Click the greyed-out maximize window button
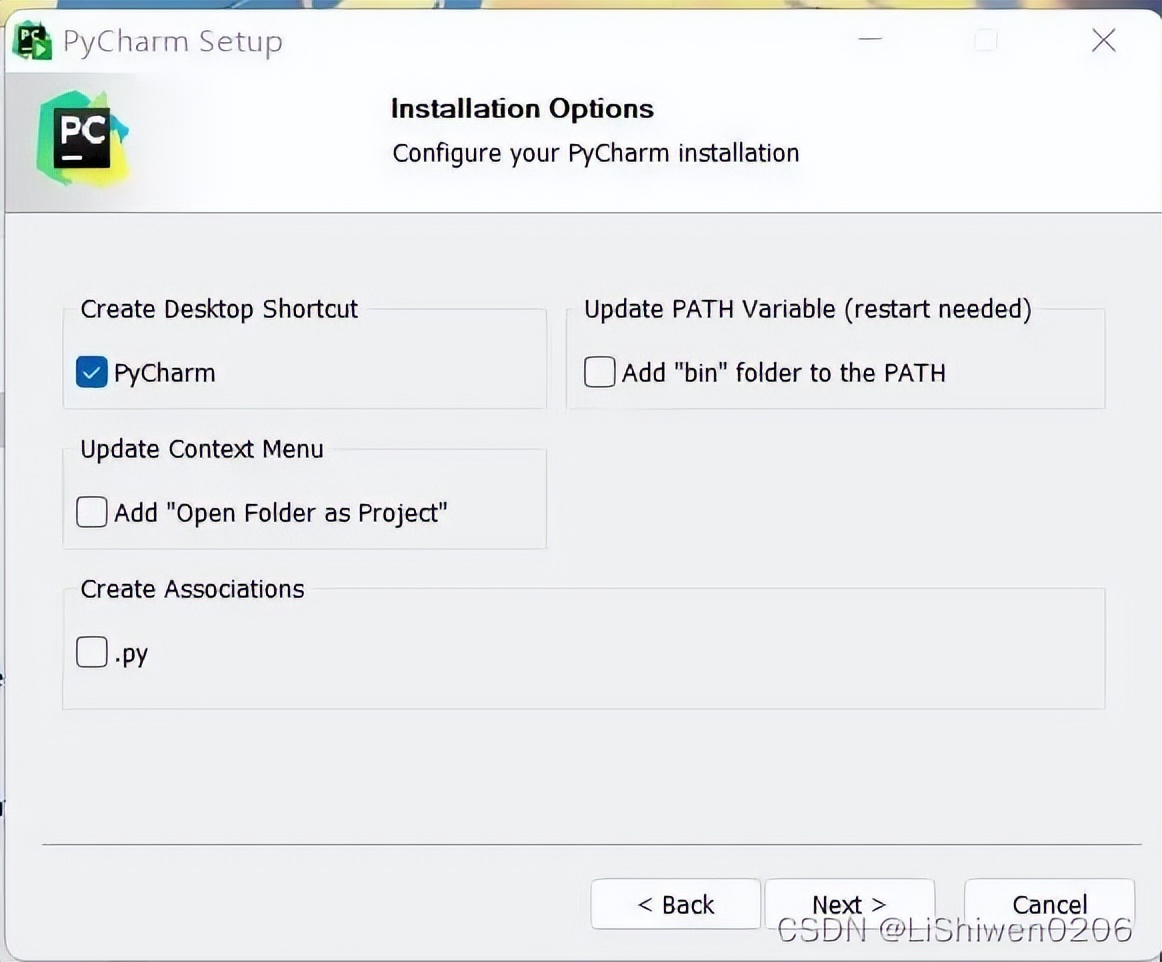Image resolution: width=1162 pixels, height=962 pixels. click(x=986, y=40)
